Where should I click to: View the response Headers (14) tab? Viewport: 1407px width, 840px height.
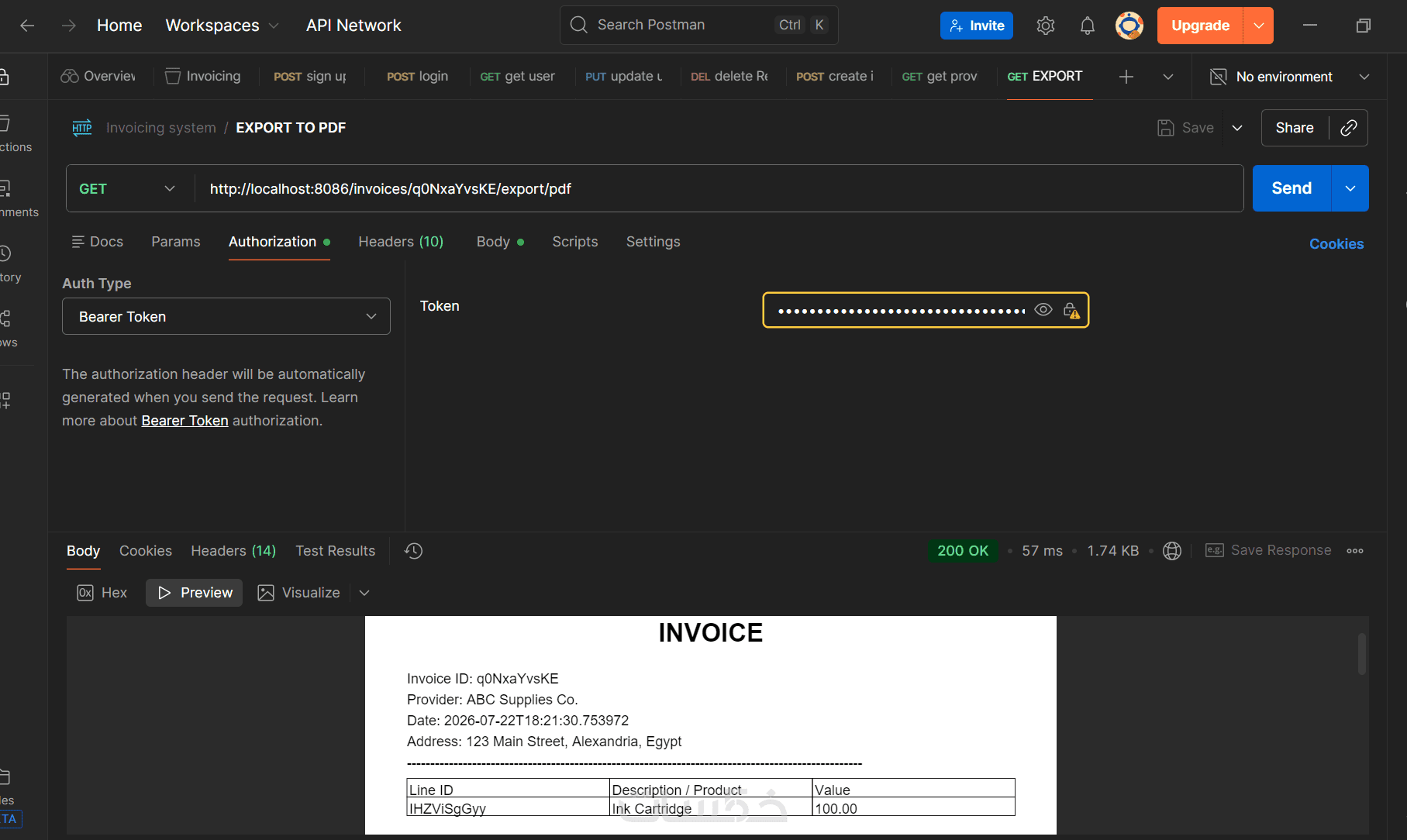(233, 551)
